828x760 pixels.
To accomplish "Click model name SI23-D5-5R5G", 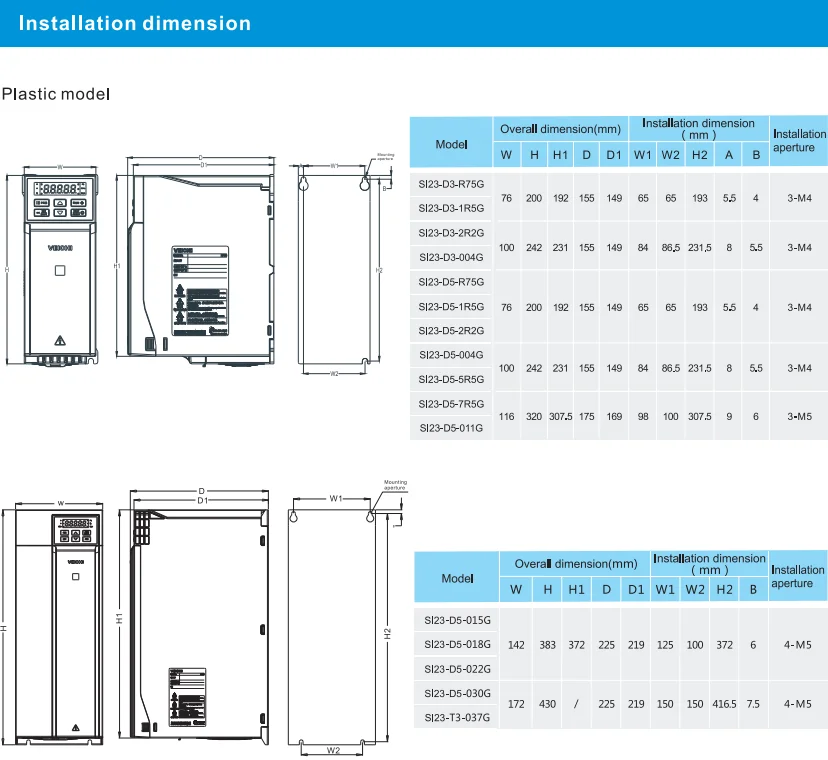I will pyautogui.click(x=451, y=379).
